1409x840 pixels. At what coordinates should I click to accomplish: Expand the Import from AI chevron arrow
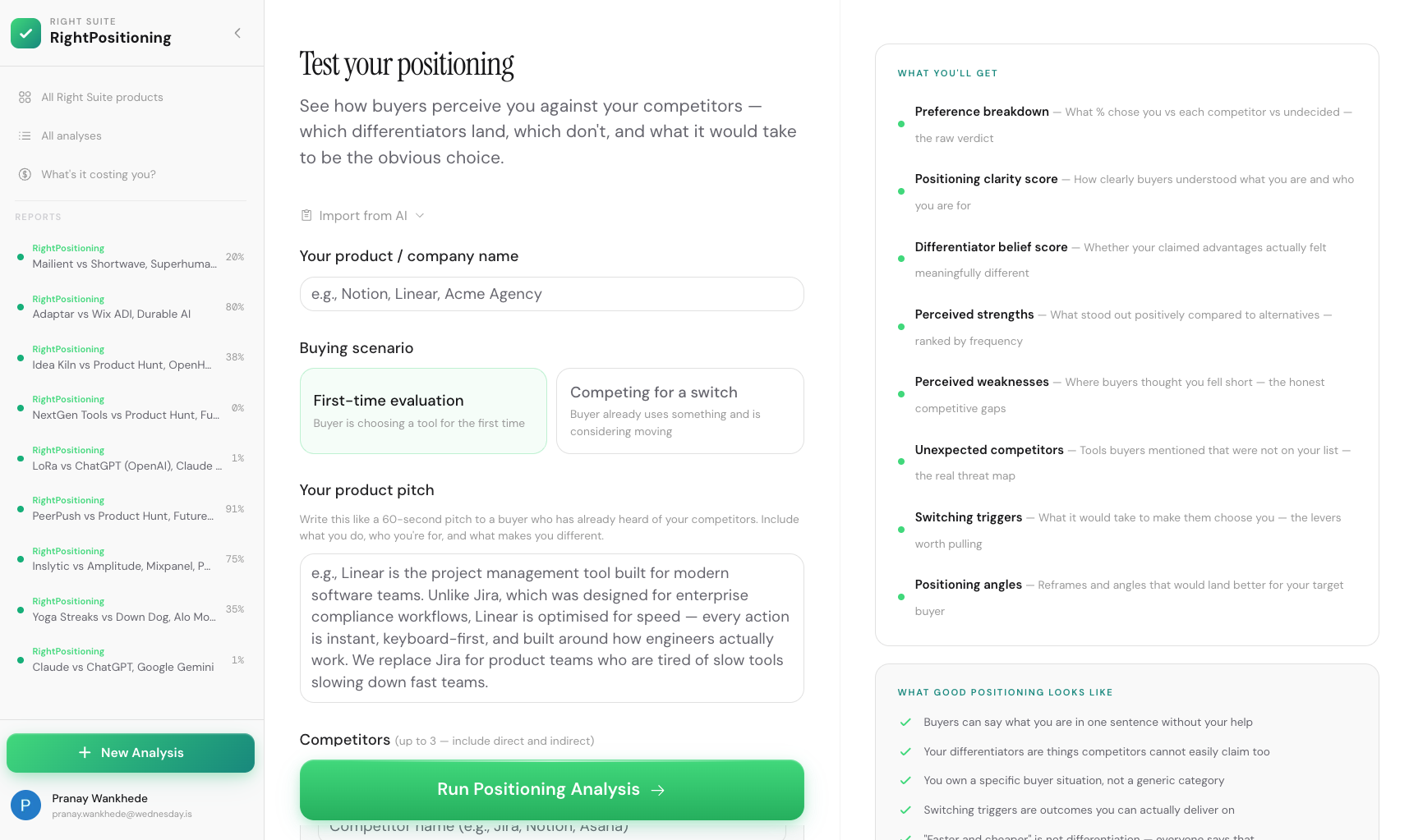420,215
